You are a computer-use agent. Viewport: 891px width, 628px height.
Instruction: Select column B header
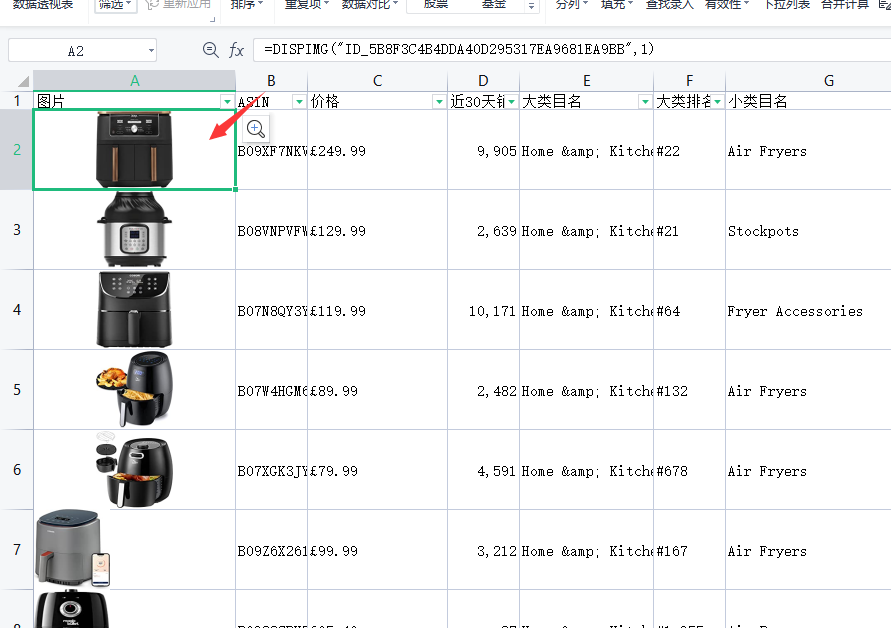[x=271, y=81]
